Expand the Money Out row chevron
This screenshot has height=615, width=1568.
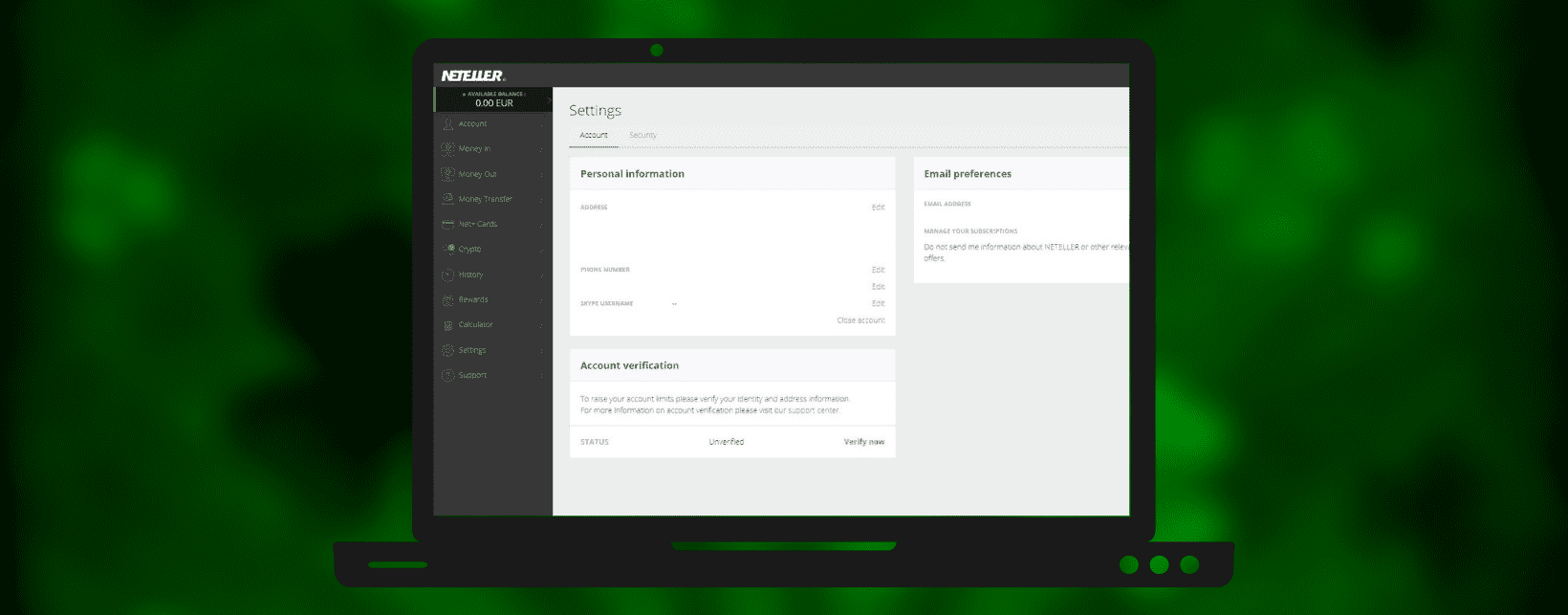coord(541,174)
